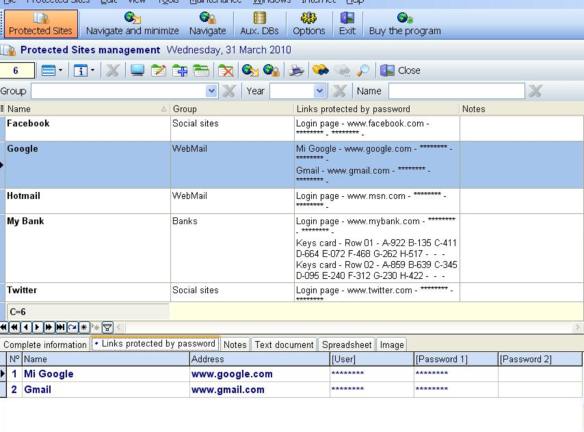Viewport: 584px width, 432px height.
Task: Click the binoculars search icon
Action: click(320, 70)
